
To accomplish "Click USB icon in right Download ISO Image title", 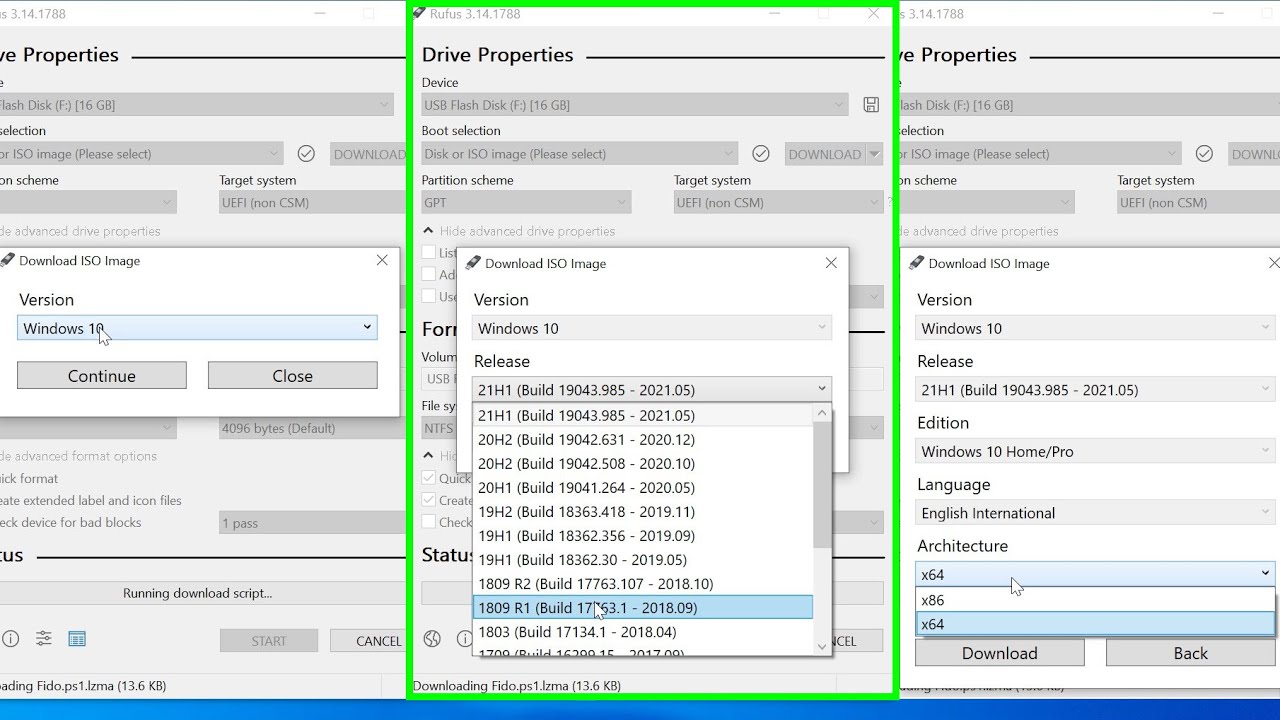I will [x=916, y=263].
